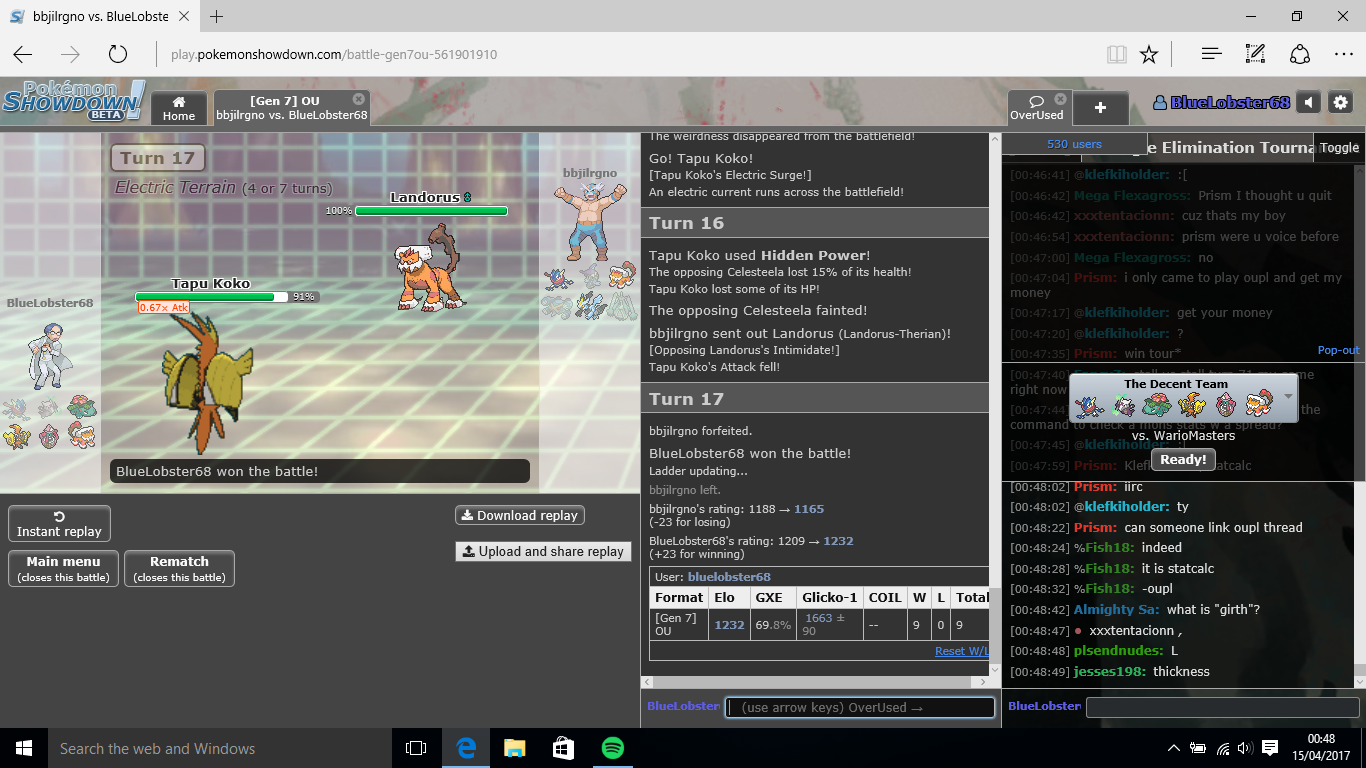Screen dimensions: 1366x768
Task: Download the battle replay
Action: pos(519,515)
